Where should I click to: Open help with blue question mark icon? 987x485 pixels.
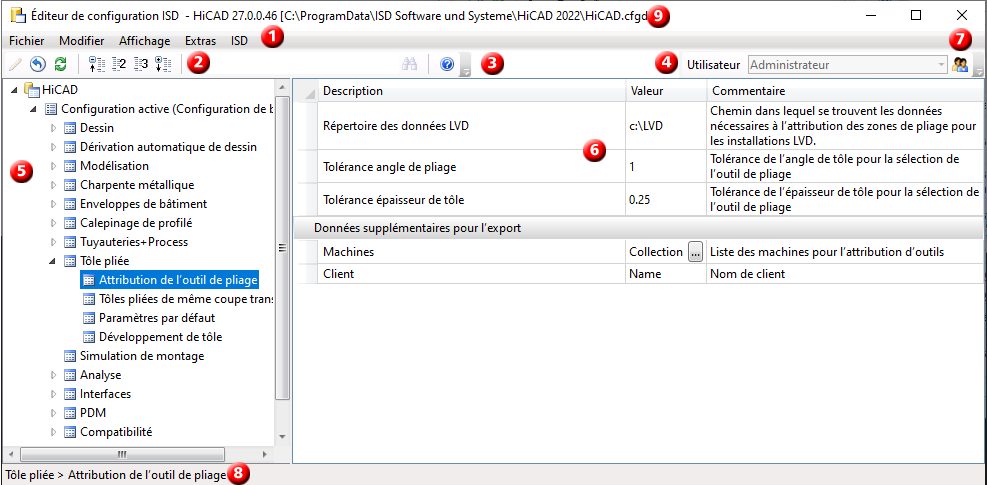tap(447, 64)
